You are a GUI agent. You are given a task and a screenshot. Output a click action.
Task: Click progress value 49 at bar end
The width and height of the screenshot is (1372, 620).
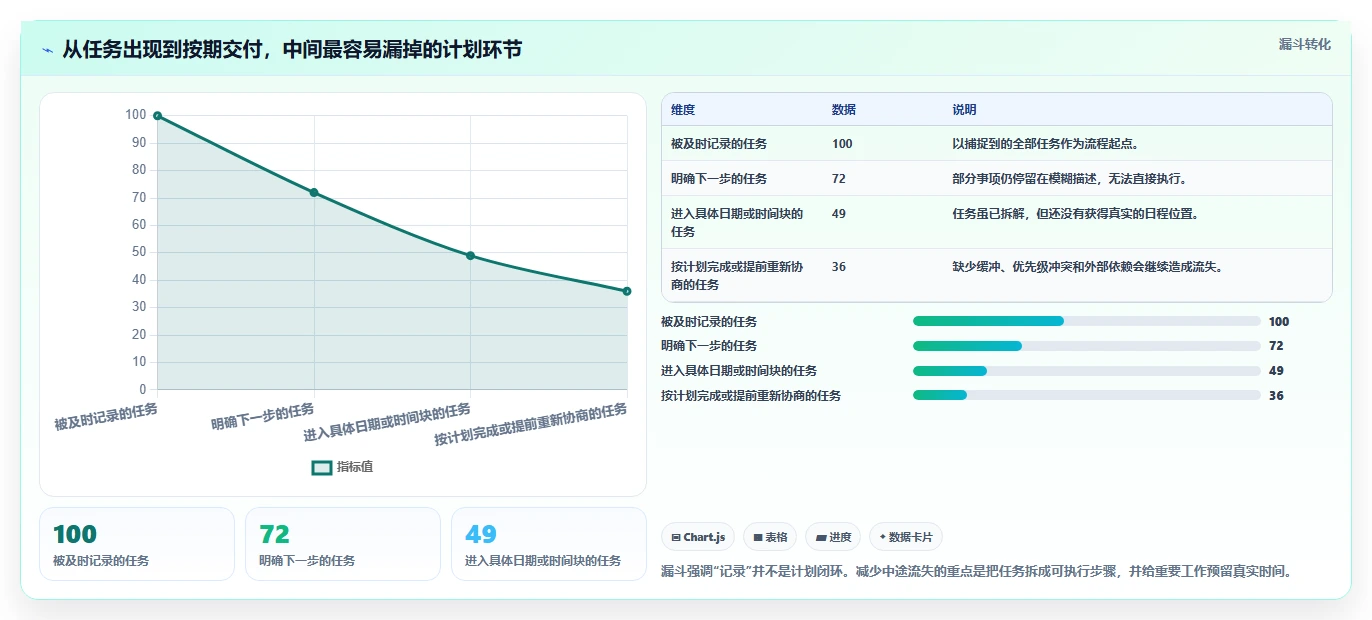(x=1276, y=371)
